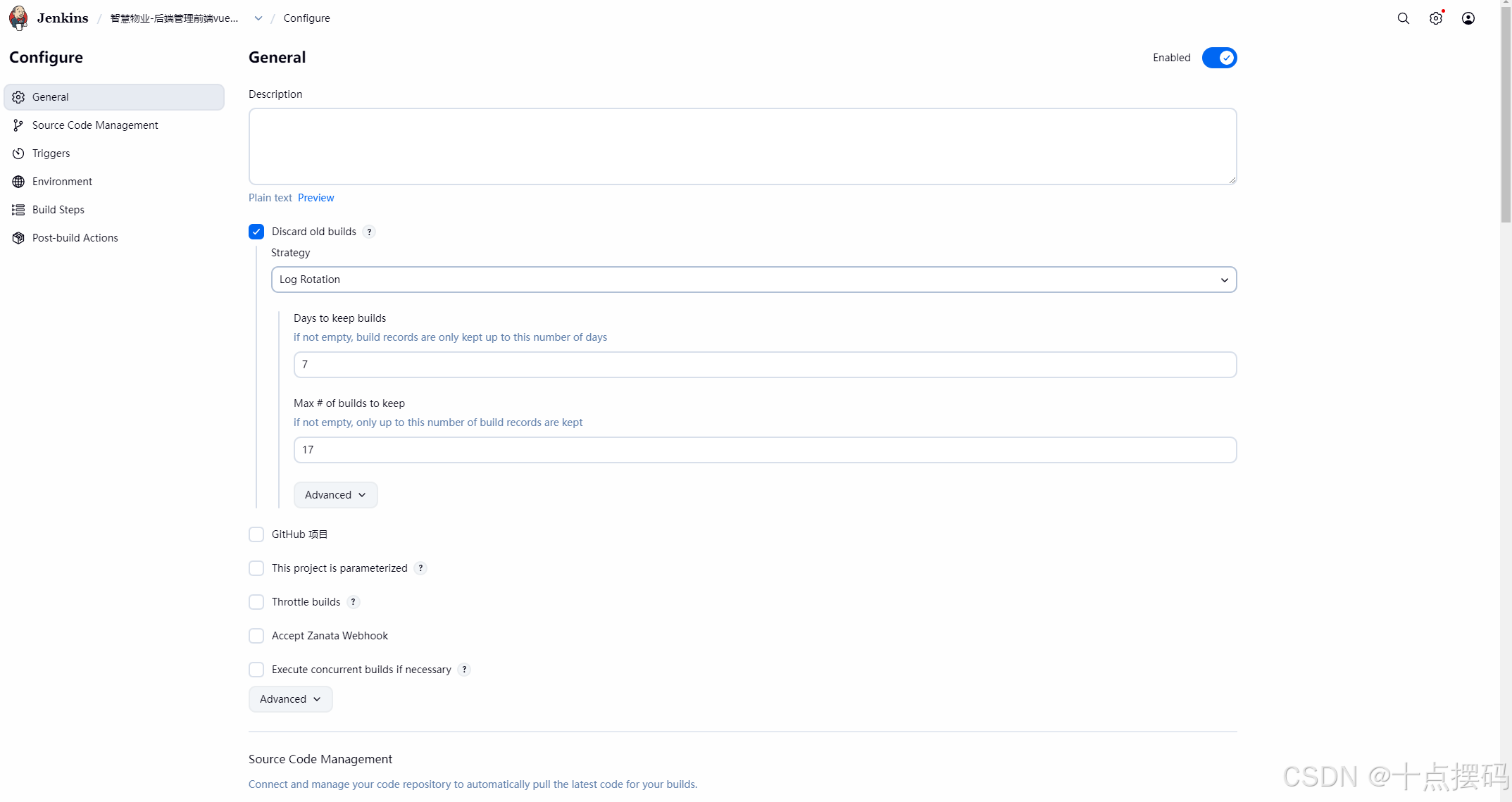
Task: Click help icon for parameterized project
Action: tap(420, 568)
